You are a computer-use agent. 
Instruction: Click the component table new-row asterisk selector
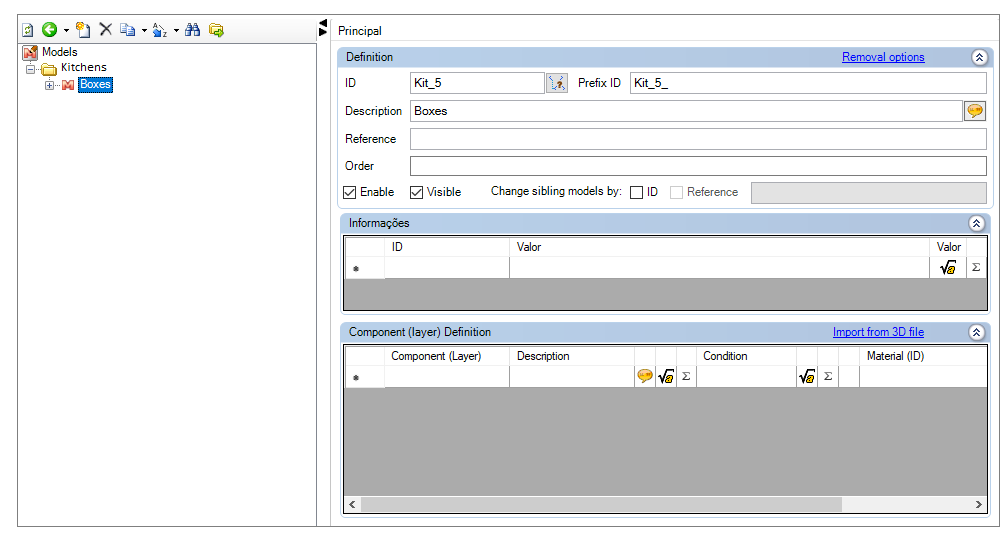(x=364, y=377)
